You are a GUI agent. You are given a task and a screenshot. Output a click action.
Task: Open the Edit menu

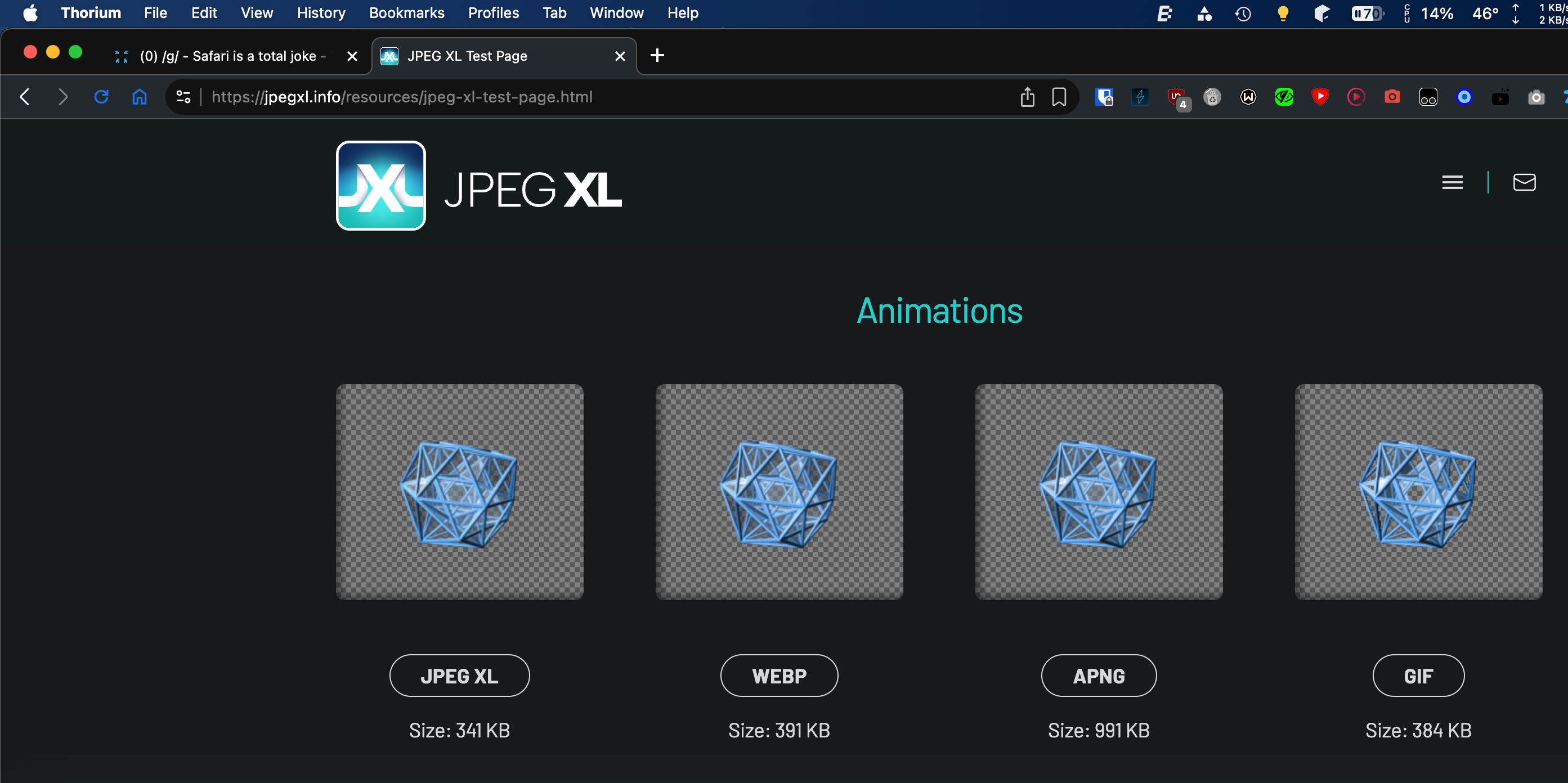[204, 13]
